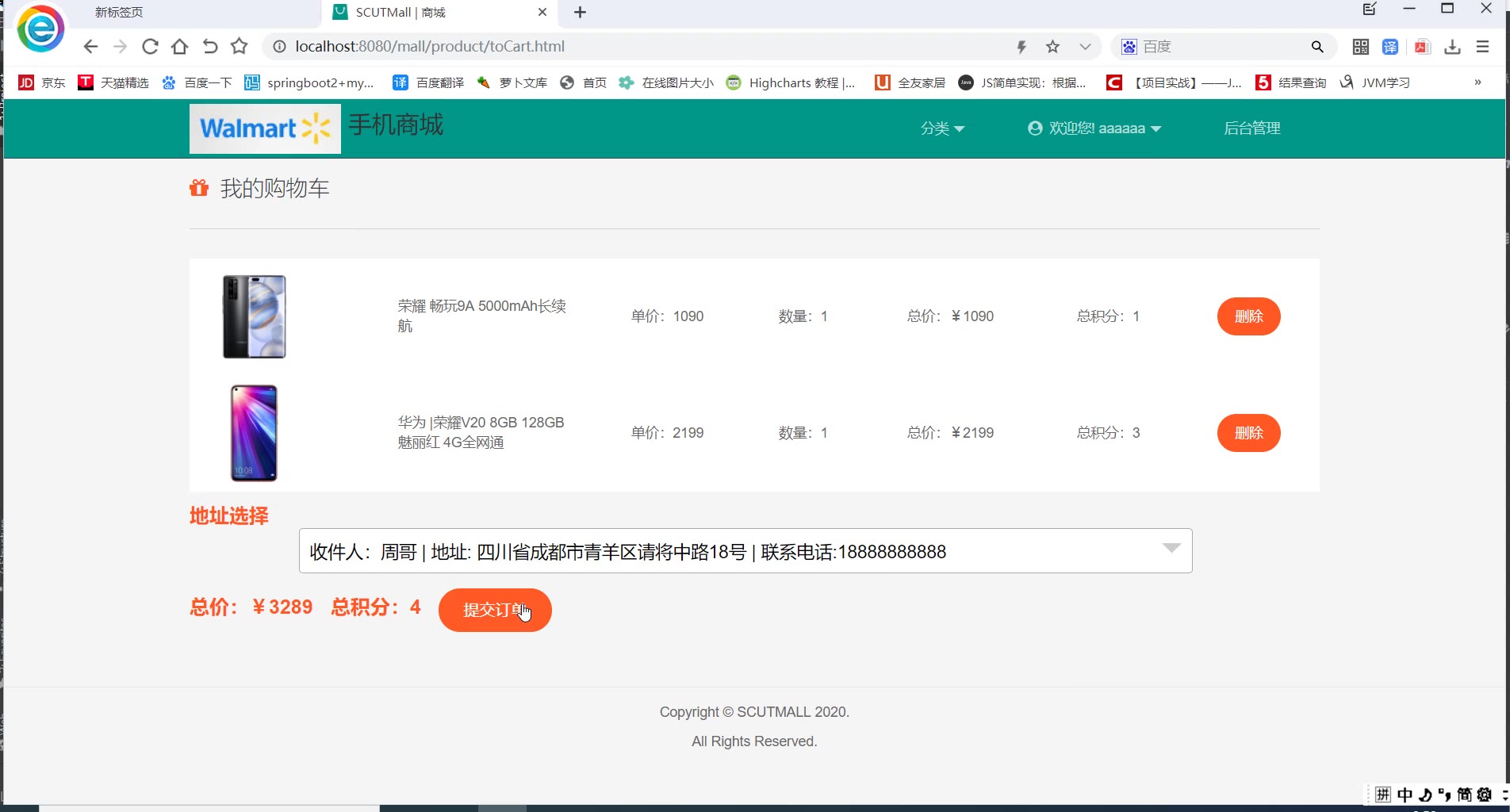
Task: Click the undo/restore tab arrow icon
Action: pyautogui.click(x=209, y=47)
